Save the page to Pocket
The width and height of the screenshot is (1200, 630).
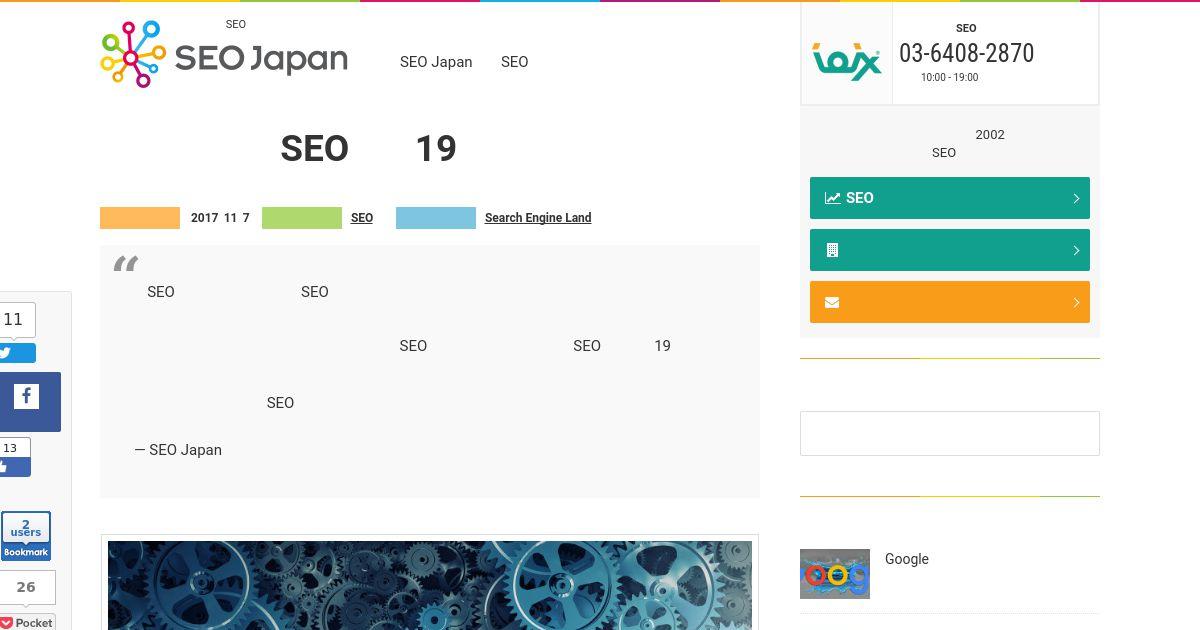(27, 622)
